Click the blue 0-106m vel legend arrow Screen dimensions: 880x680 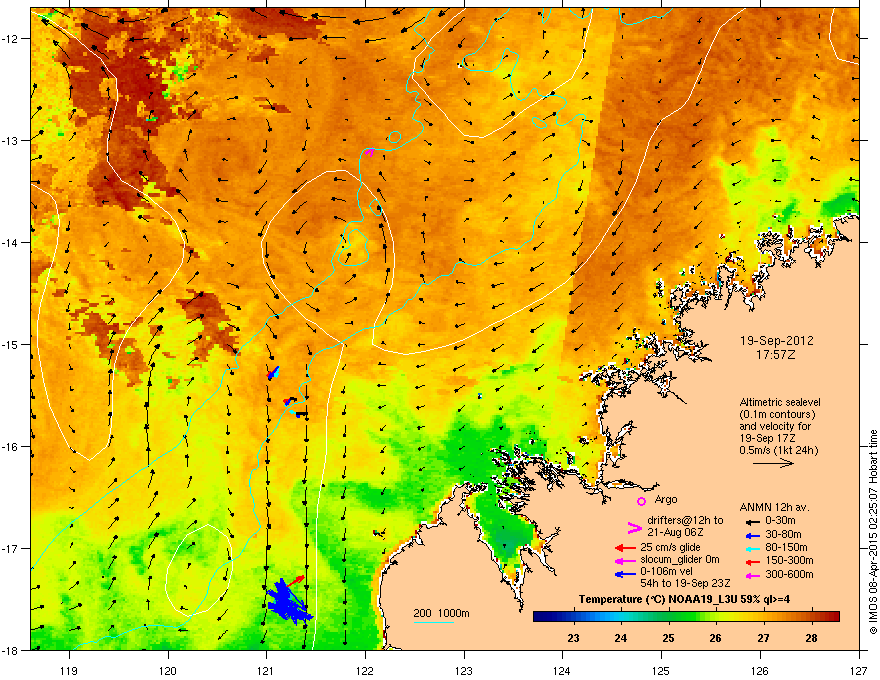coord(625,574)
